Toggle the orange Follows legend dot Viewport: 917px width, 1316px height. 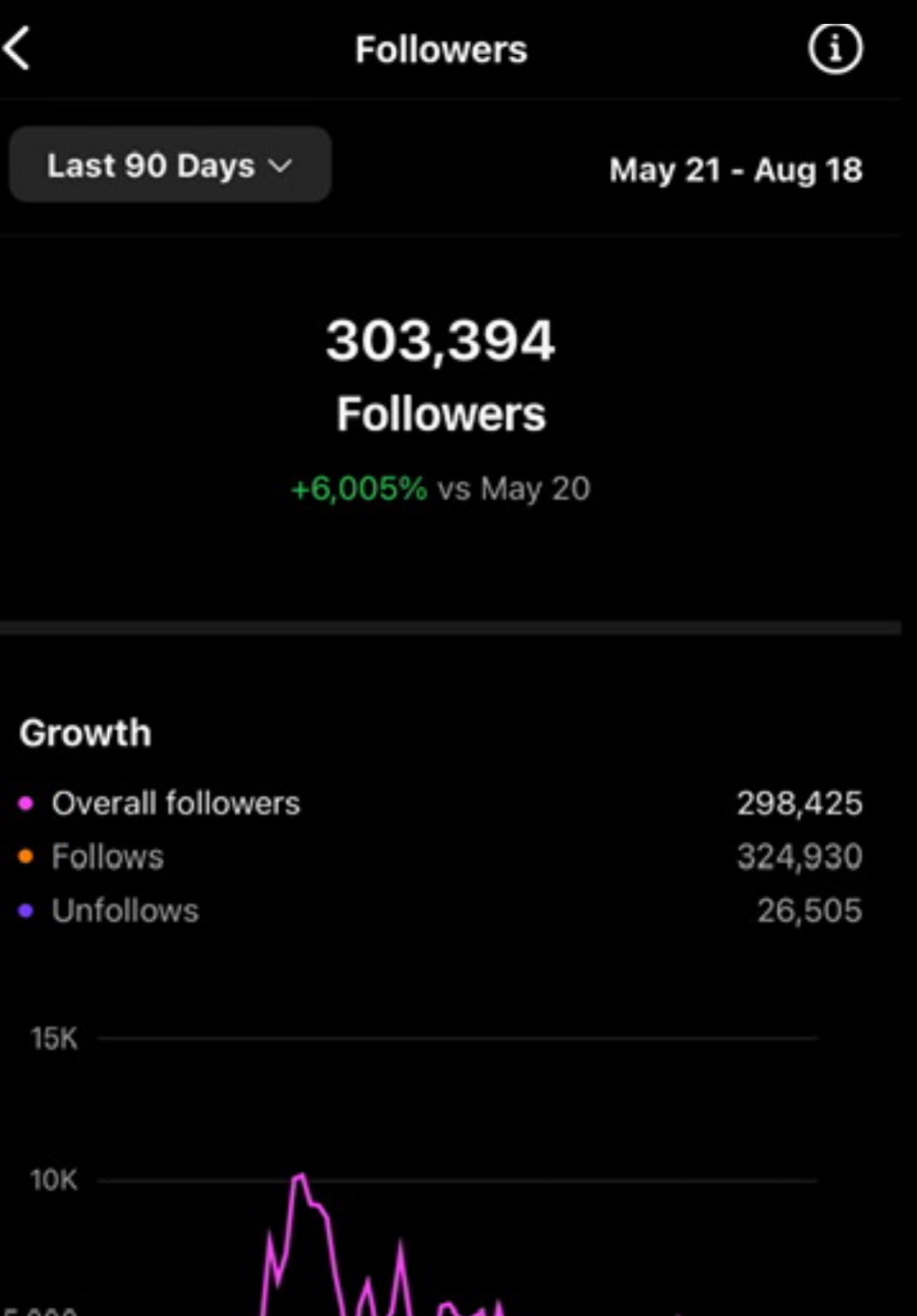pos(26,857)
